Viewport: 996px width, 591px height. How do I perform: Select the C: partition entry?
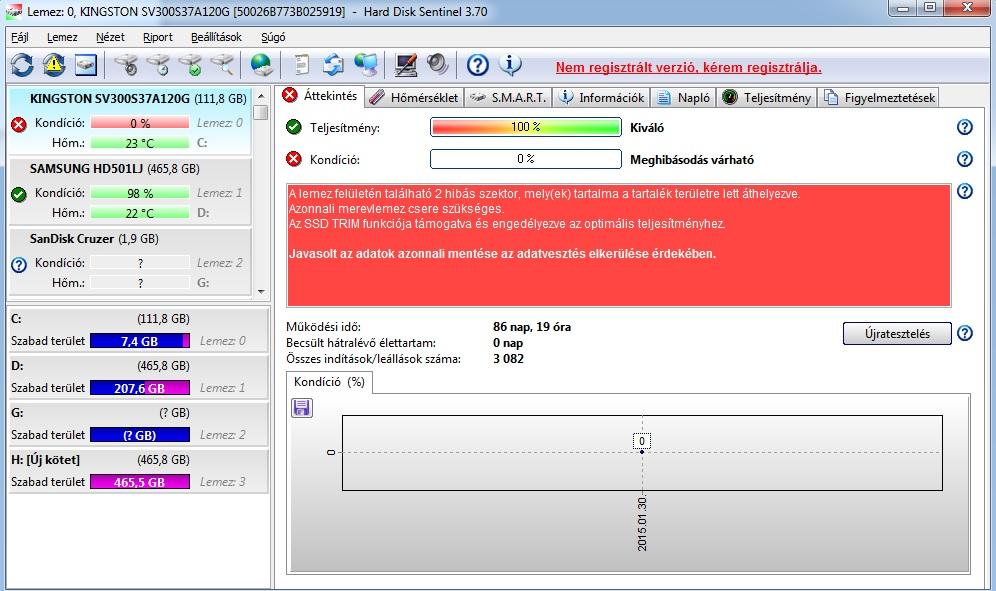click(x=138, y=330)
